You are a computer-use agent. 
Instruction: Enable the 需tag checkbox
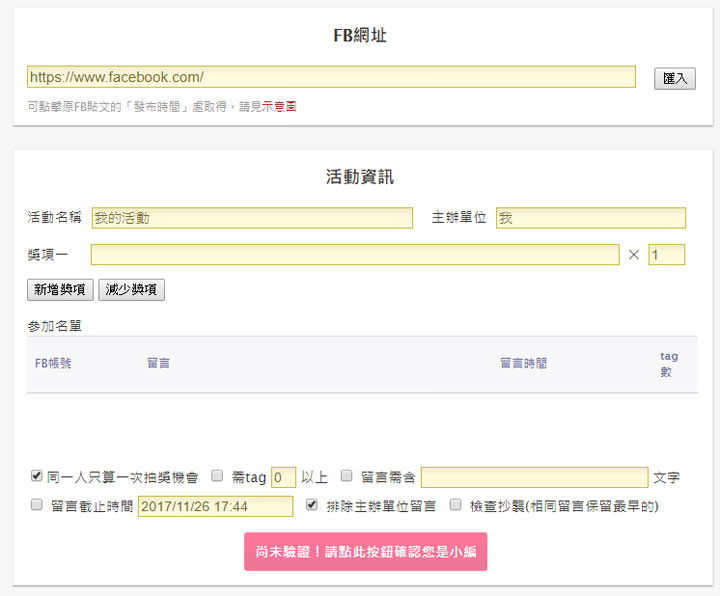[x=217, y=476]
